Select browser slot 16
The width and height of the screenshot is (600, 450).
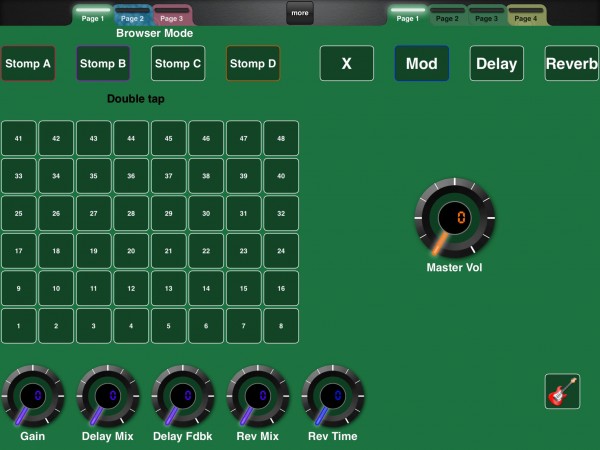[281, 289]
